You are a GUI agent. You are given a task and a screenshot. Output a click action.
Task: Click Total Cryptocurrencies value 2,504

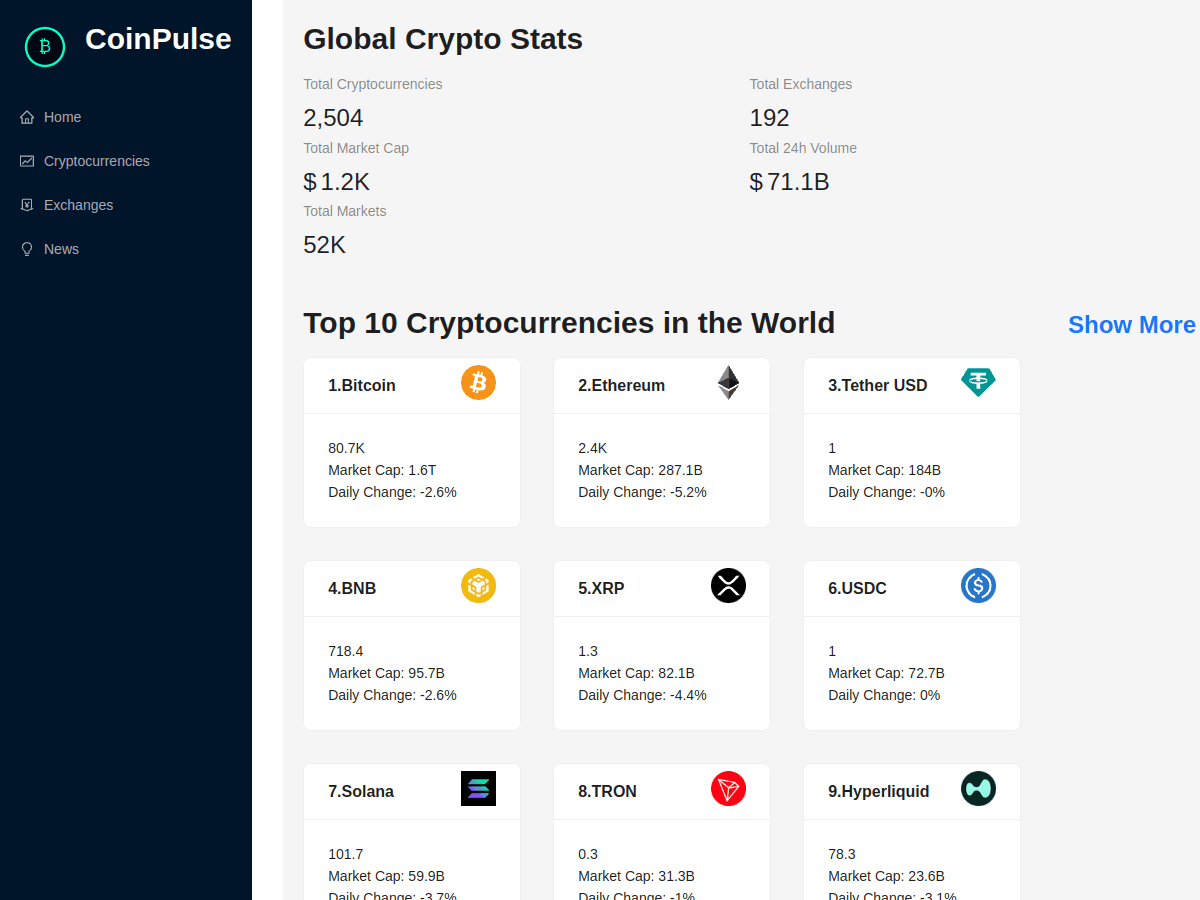333,118
